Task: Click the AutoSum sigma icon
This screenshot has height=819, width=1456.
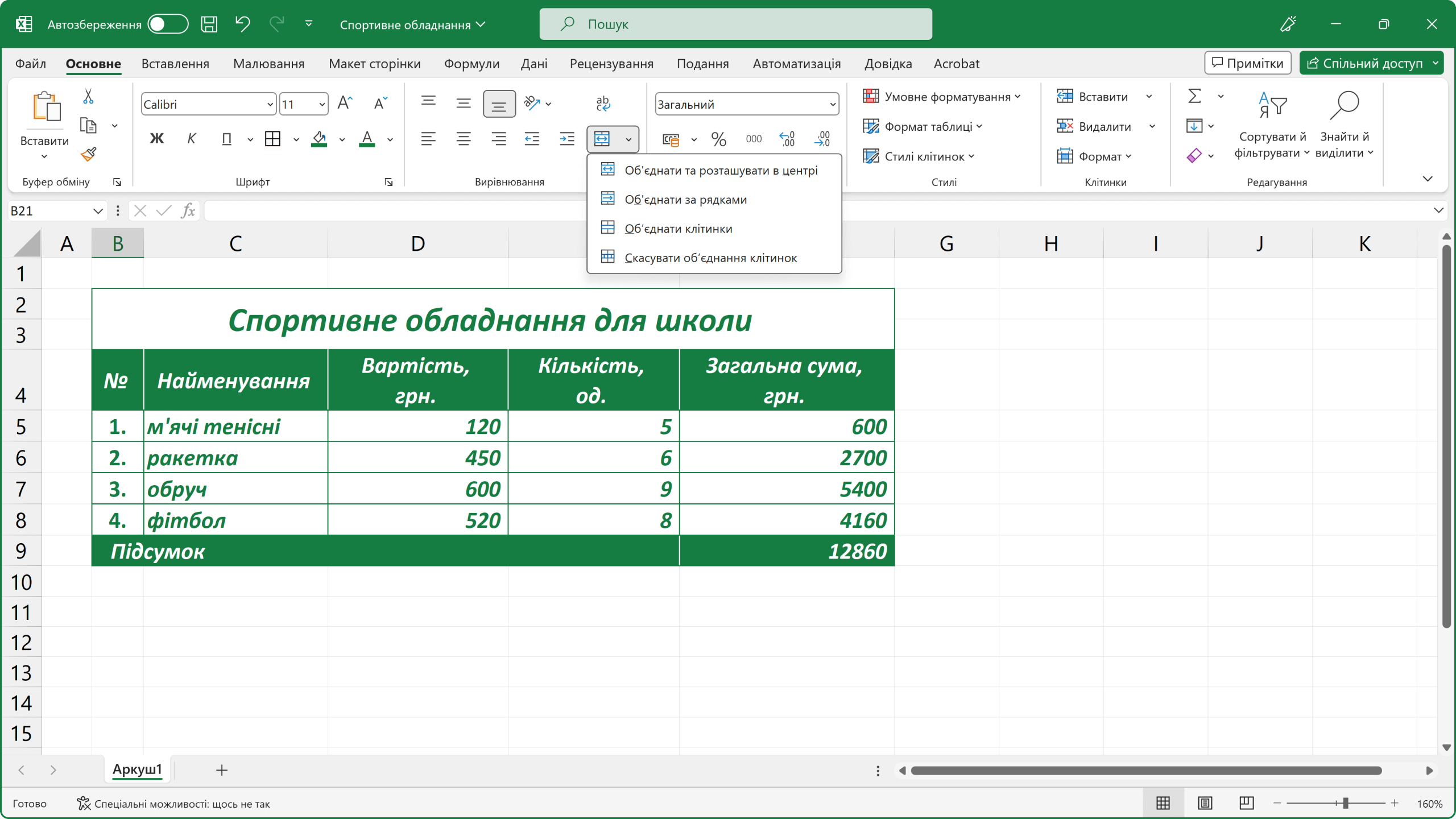Action: 1194,96
